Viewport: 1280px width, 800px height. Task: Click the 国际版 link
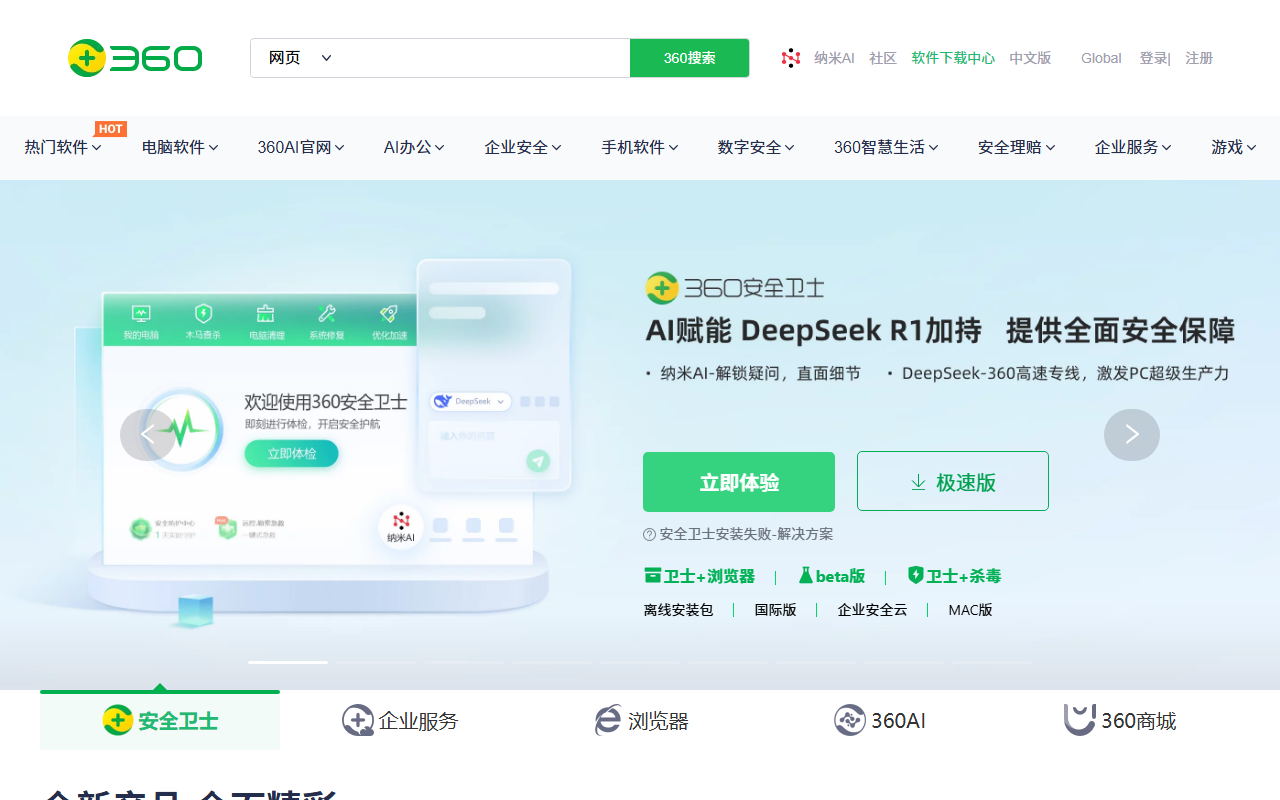pos(776,610)
